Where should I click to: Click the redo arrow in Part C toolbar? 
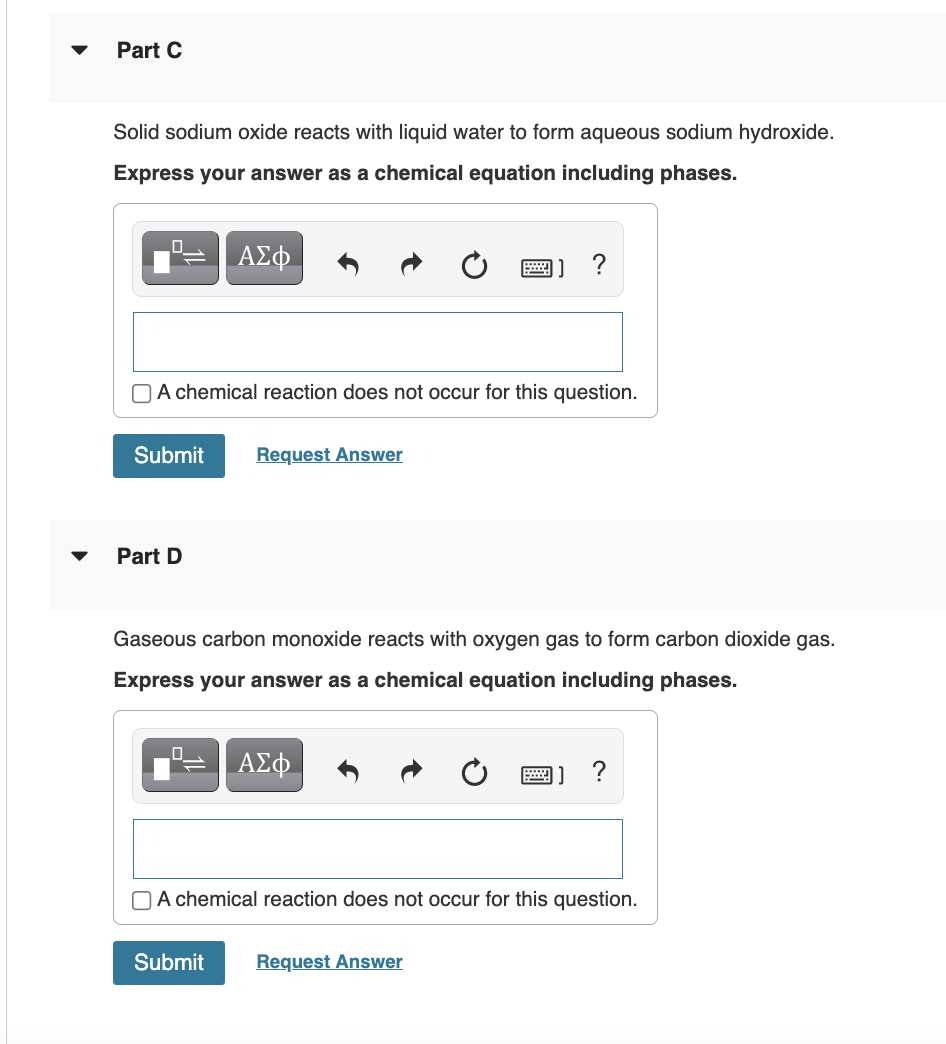411,265
